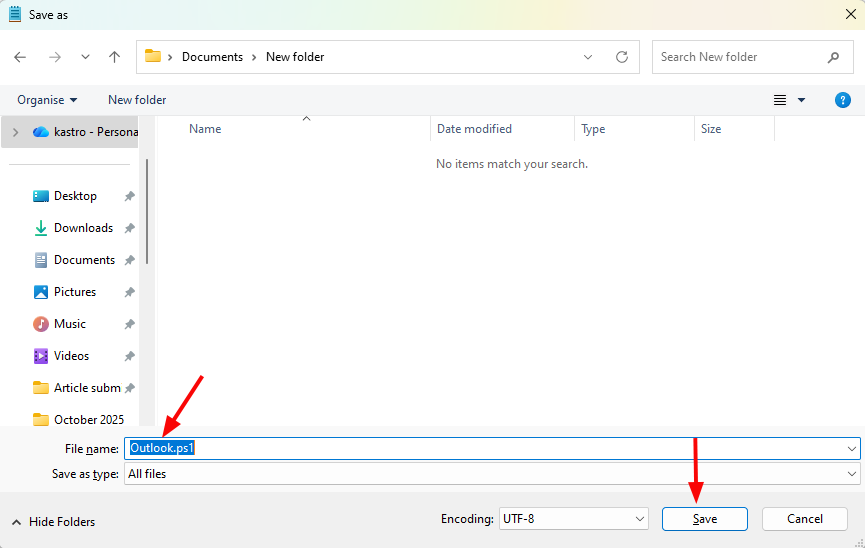Image resolution: width=865 pixels, height=548 pixels.
Task: Open Downloads in the sidebar
Action: pos(83,228)
